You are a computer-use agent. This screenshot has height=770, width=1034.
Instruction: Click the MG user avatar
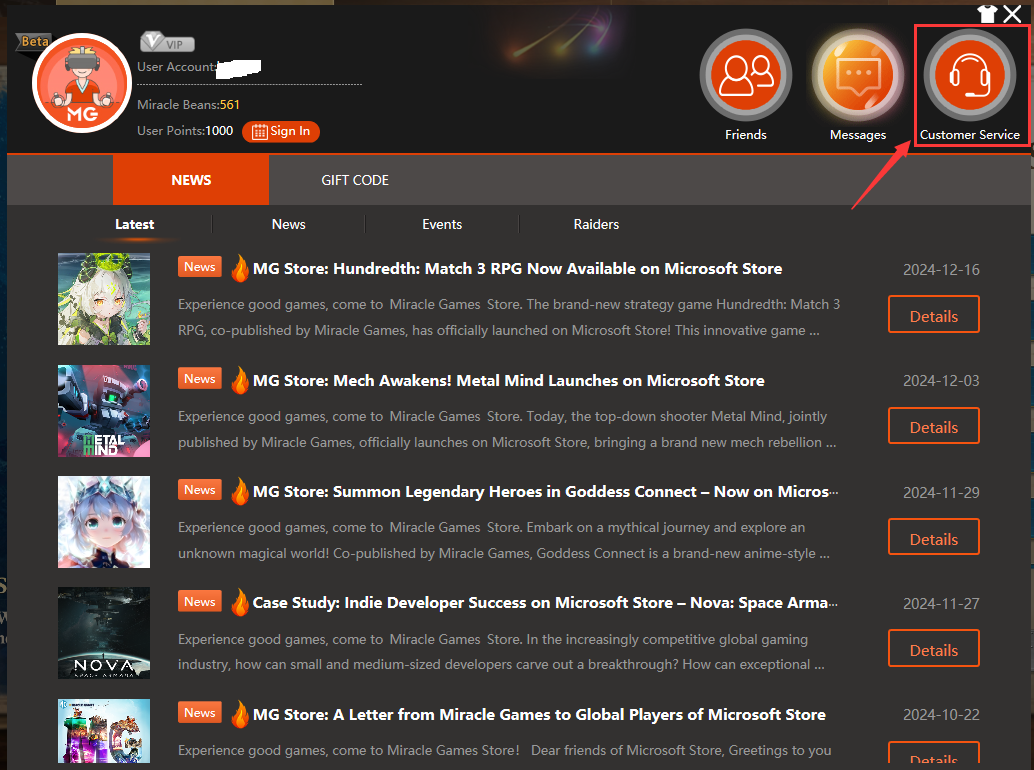[80, 83]
